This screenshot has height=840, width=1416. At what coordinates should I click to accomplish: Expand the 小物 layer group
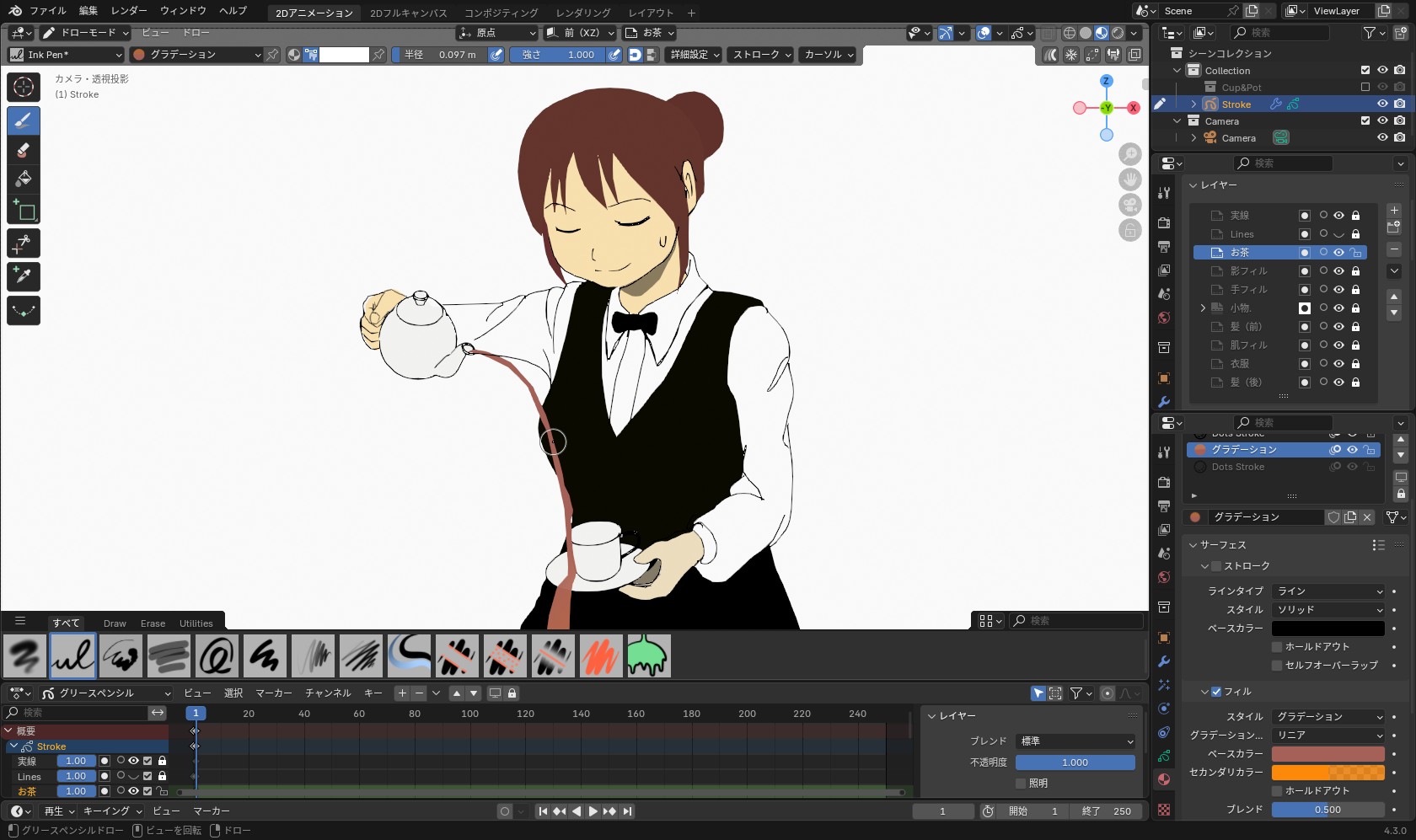point(1202,308)
